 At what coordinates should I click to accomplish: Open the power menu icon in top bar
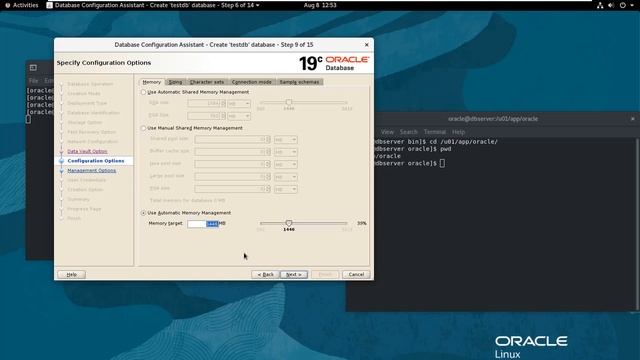pos(623,5)
